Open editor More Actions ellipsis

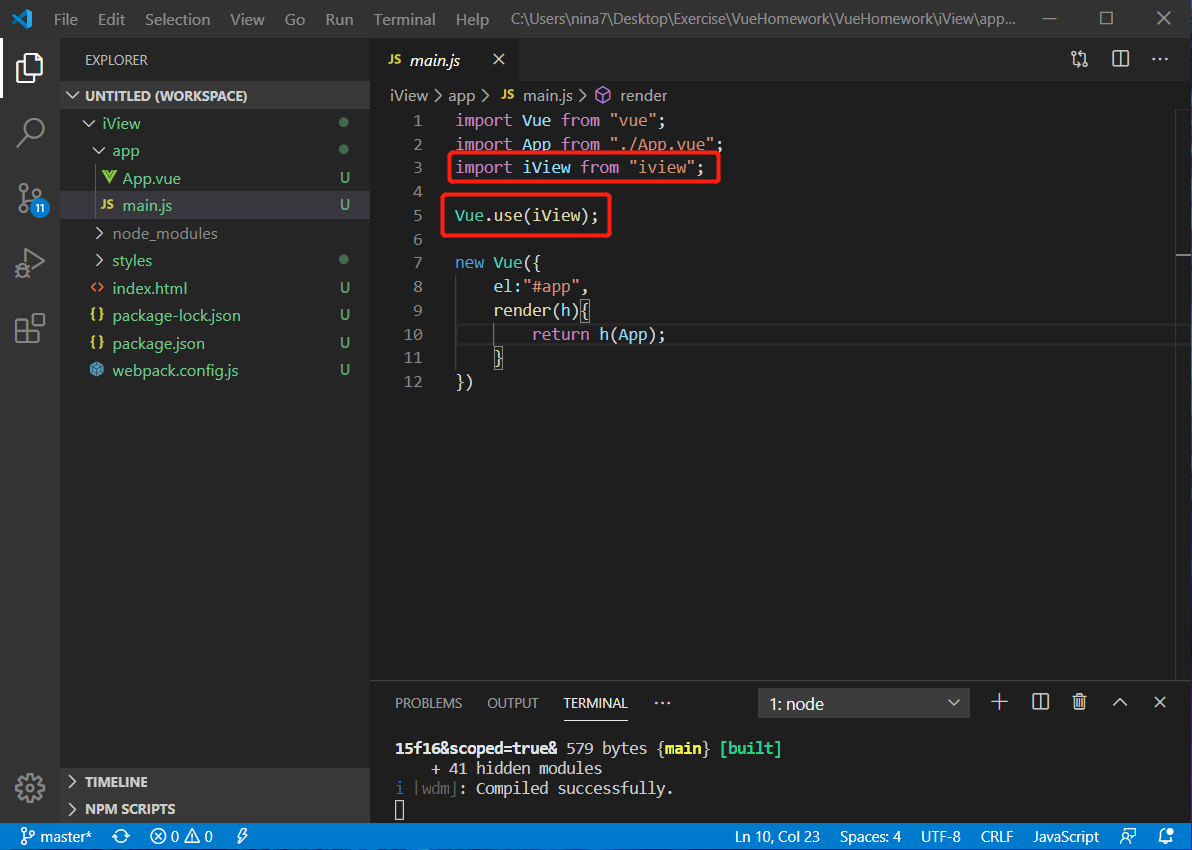1160,59
